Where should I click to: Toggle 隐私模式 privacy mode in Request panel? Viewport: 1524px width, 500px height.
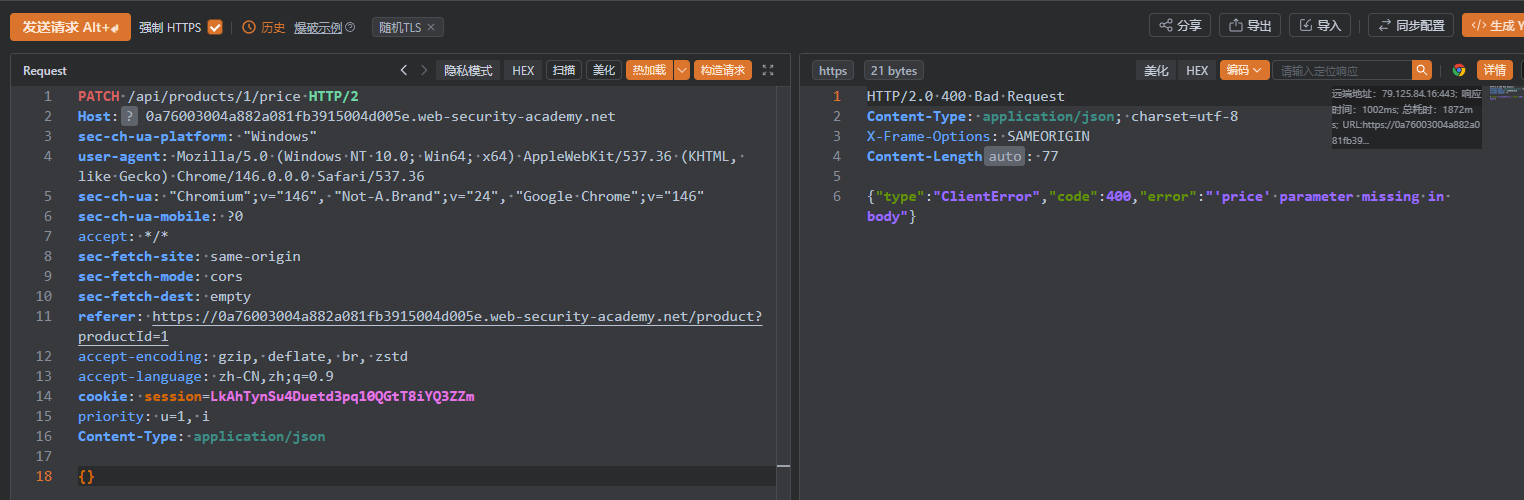(x=468, y=70)
